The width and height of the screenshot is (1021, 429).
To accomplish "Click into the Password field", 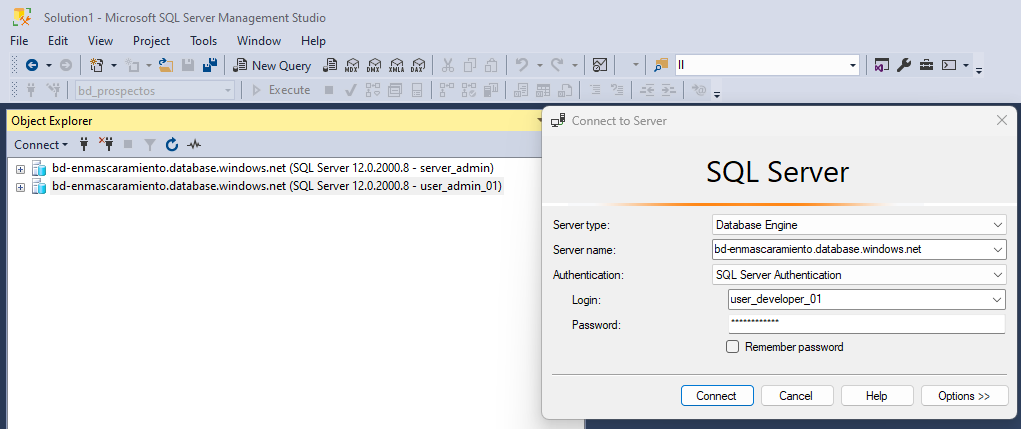I will coord(867,324).
